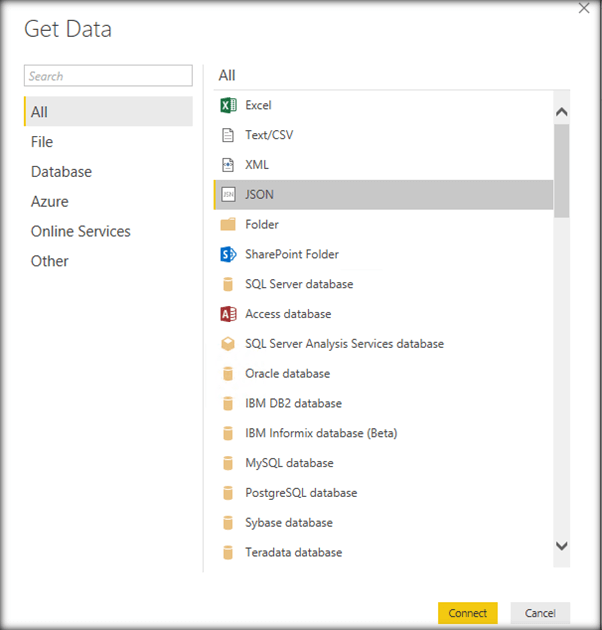Click the MySQL database icon
602x630 pixels.
228,463
